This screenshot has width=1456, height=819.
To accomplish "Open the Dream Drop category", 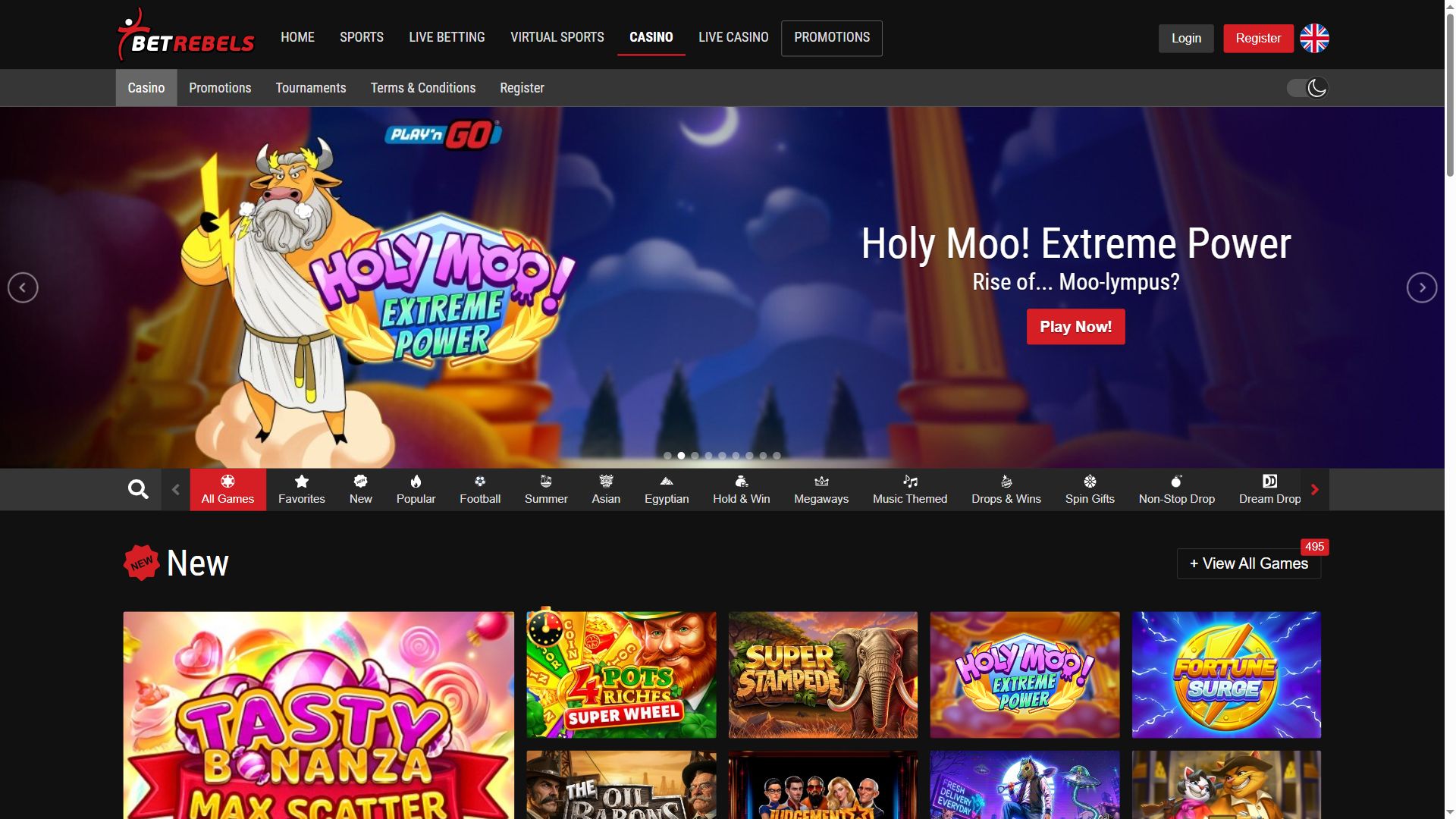I will point(1269,489).
